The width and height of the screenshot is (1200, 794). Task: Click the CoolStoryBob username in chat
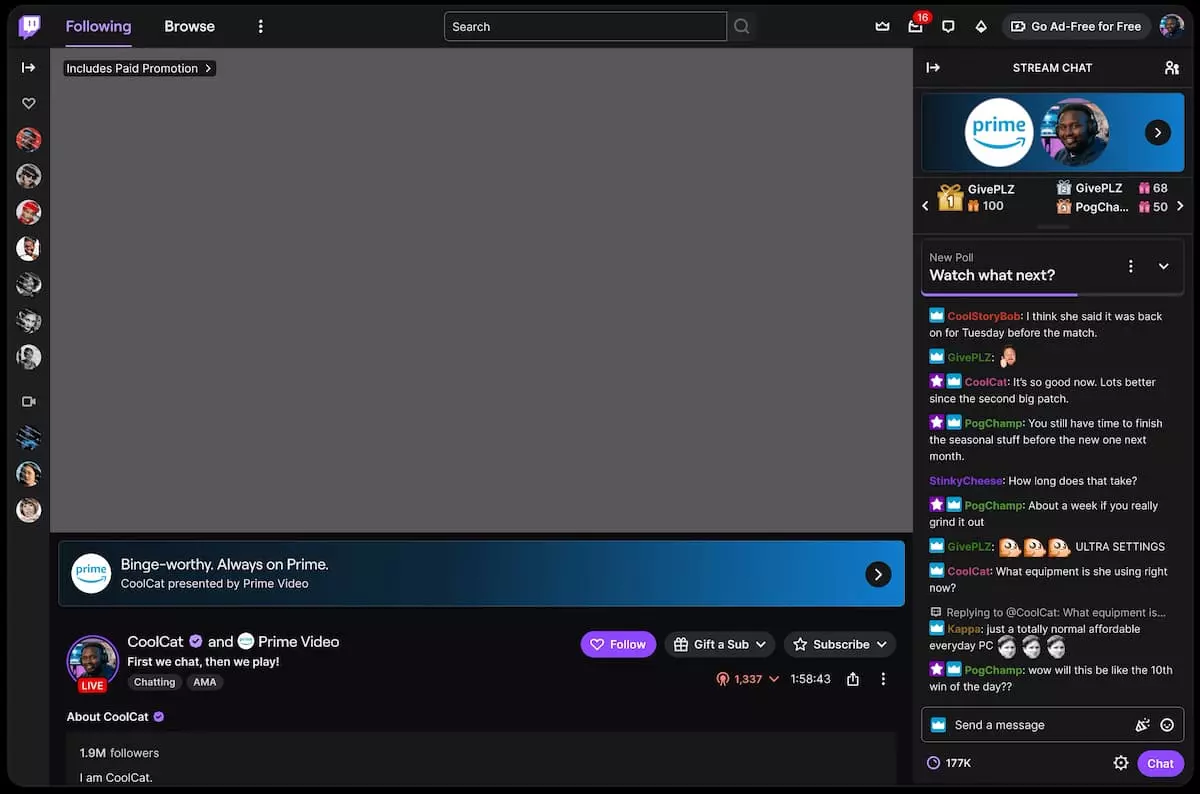[x=984, y=316]
